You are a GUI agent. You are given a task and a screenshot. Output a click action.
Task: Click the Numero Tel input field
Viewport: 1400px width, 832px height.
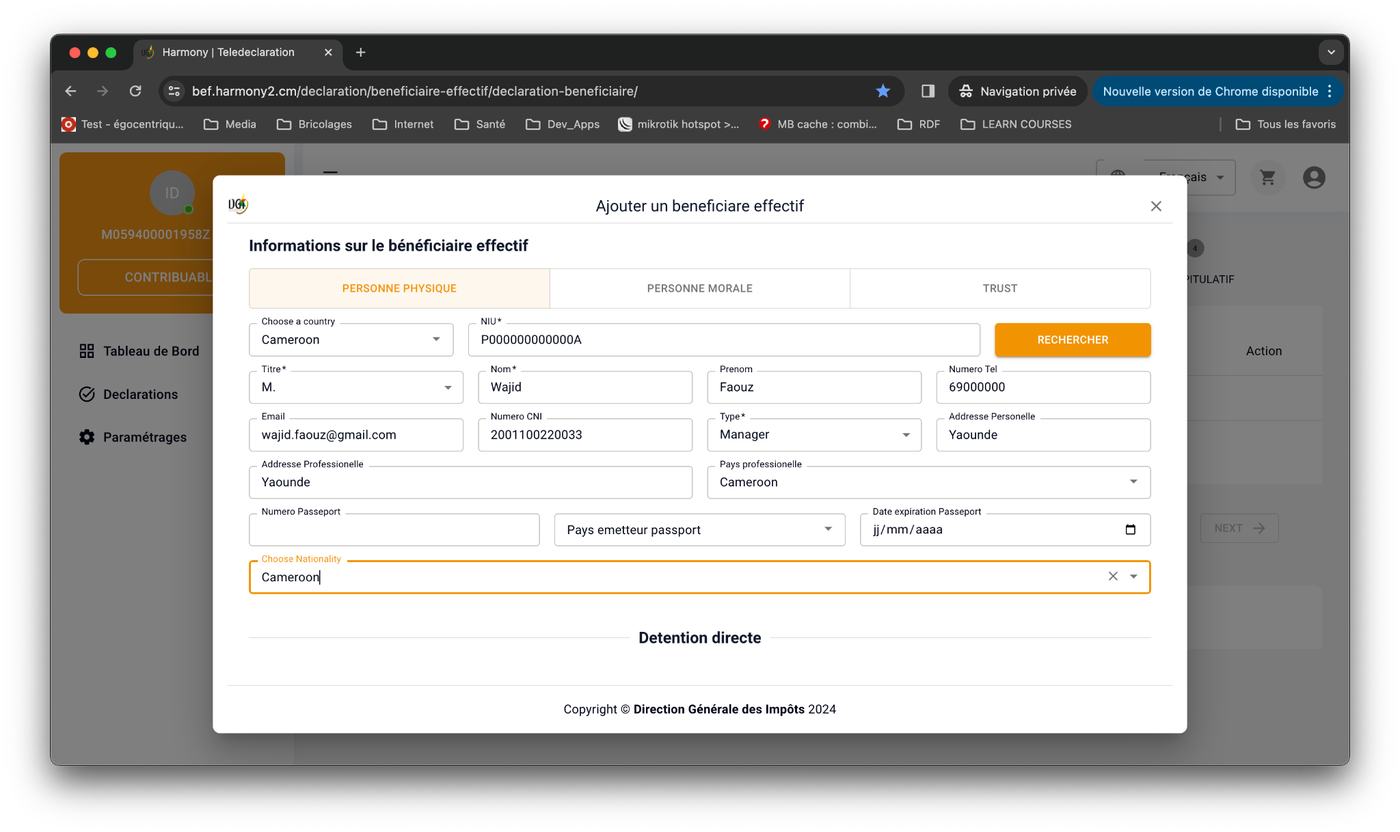1043,387
